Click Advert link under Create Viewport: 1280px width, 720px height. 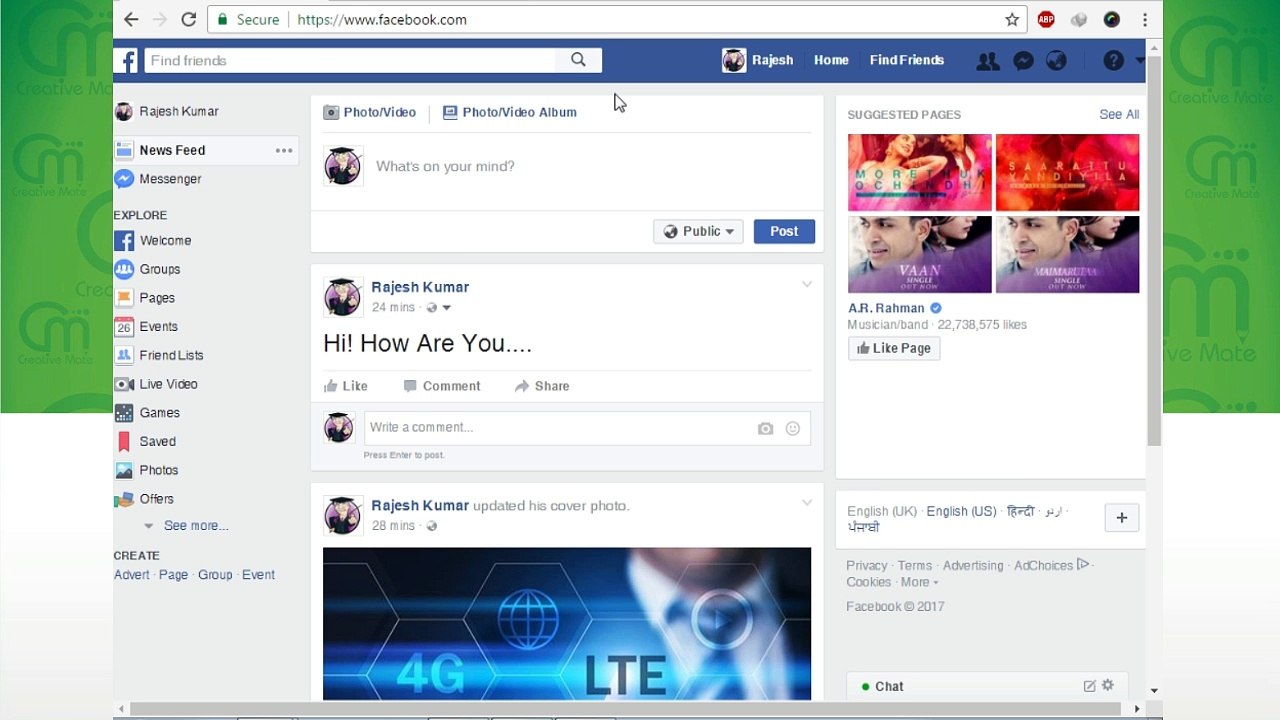132,575
